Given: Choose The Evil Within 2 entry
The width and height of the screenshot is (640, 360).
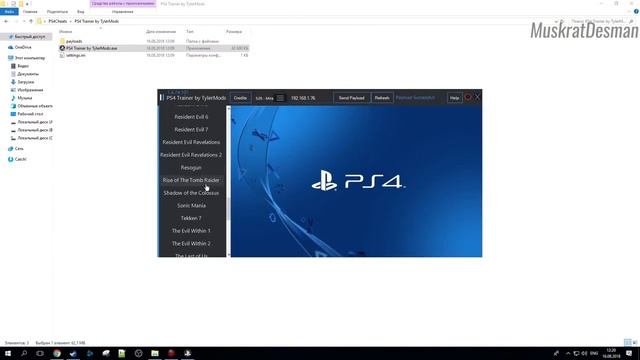Looking at the screenshot, I should (x=191, y=243).
